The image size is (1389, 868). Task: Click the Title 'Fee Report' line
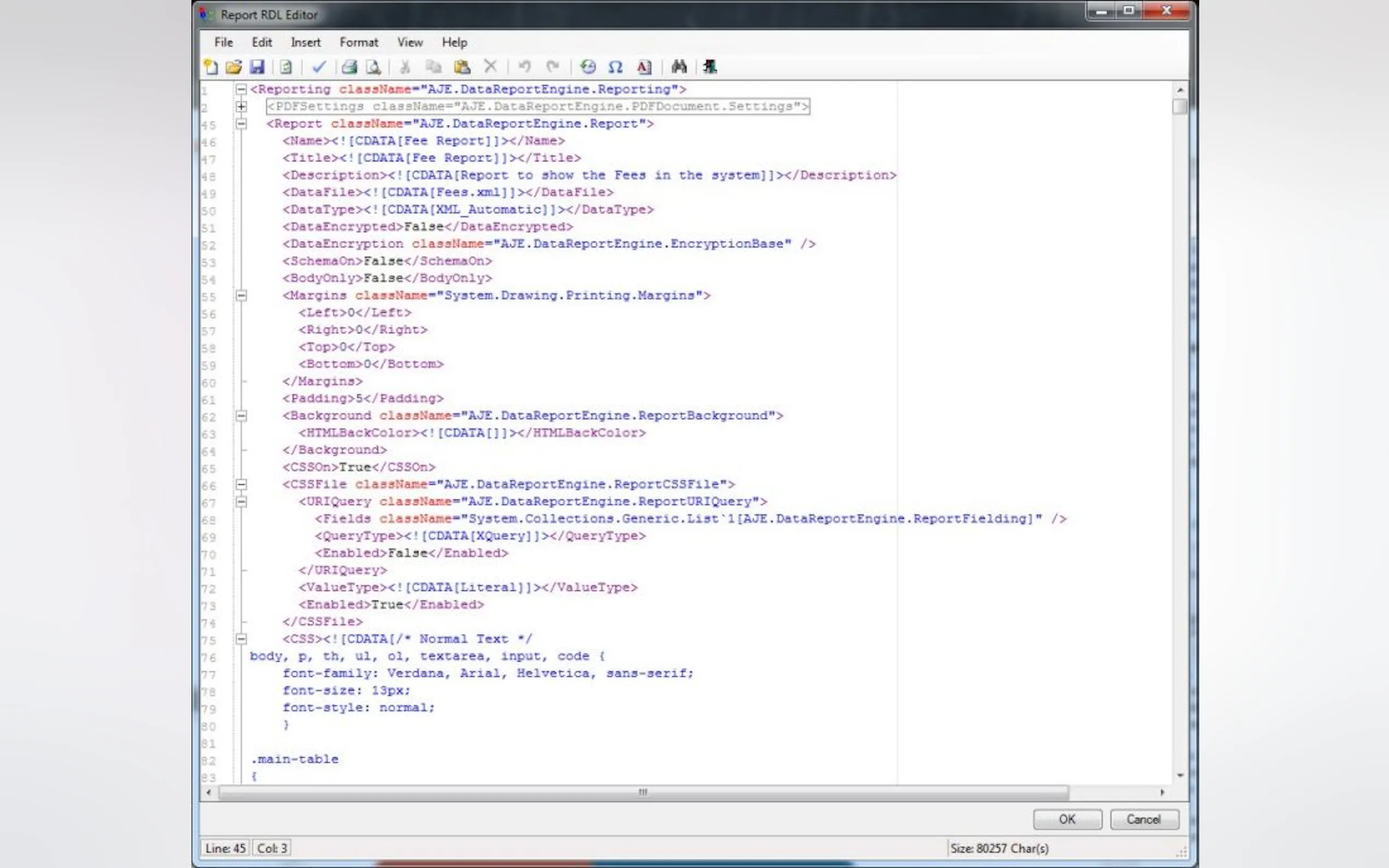click(432, 158)
